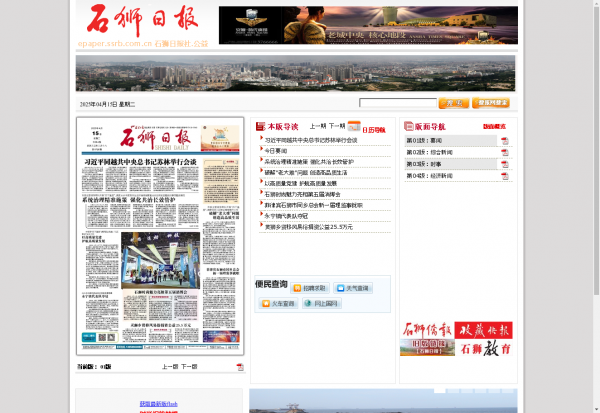The width and height of the screenshot is (600, 413).
Task: Open the 火车查询 train lookup shortcut
Action: click(277, 303)
